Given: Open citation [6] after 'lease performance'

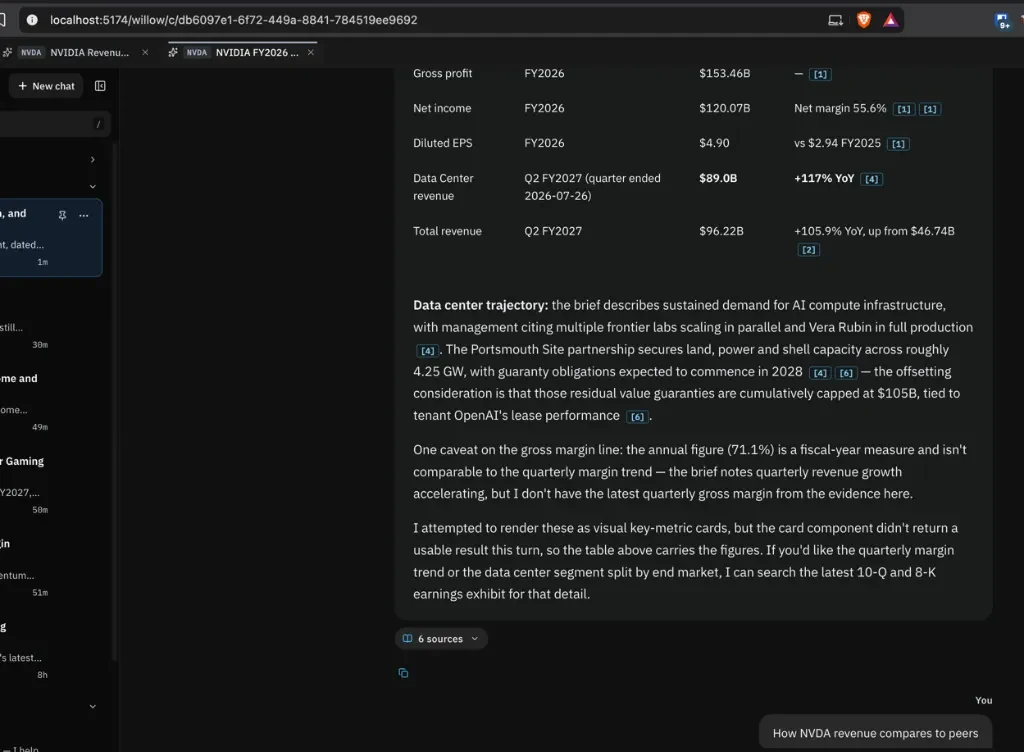Looking at the screenshot, I should coord(637,416).
